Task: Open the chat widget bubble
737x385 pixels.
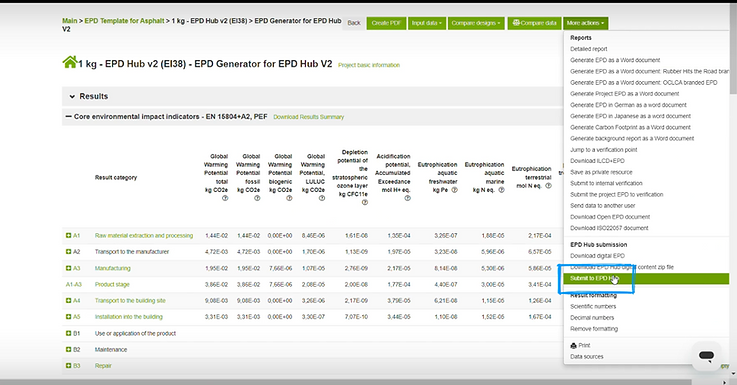Action: click(706, 355)
